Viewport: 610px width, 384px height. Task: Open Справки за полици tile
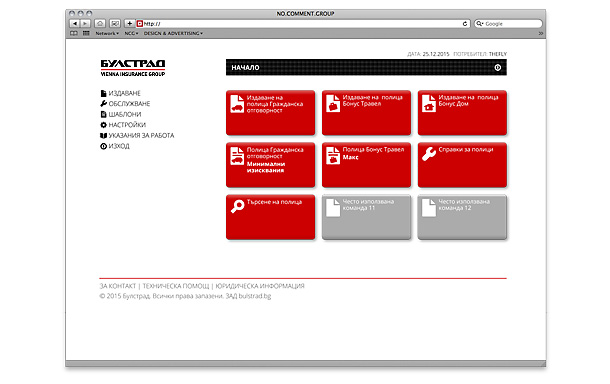(x=462, y=165)
